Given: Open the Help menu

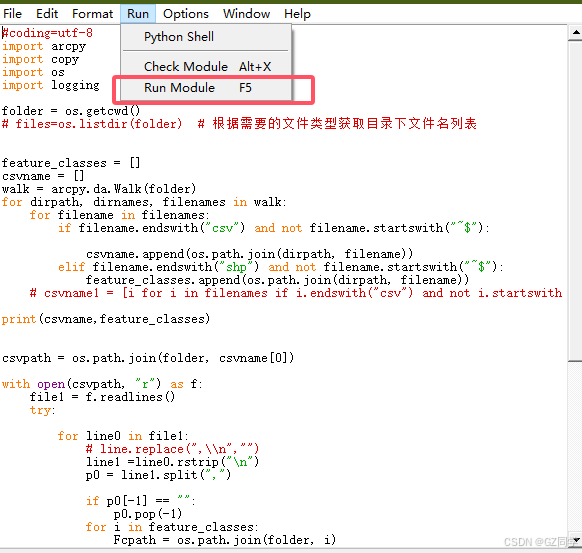Looking at the screenshot, I should [x=297, y=14].
